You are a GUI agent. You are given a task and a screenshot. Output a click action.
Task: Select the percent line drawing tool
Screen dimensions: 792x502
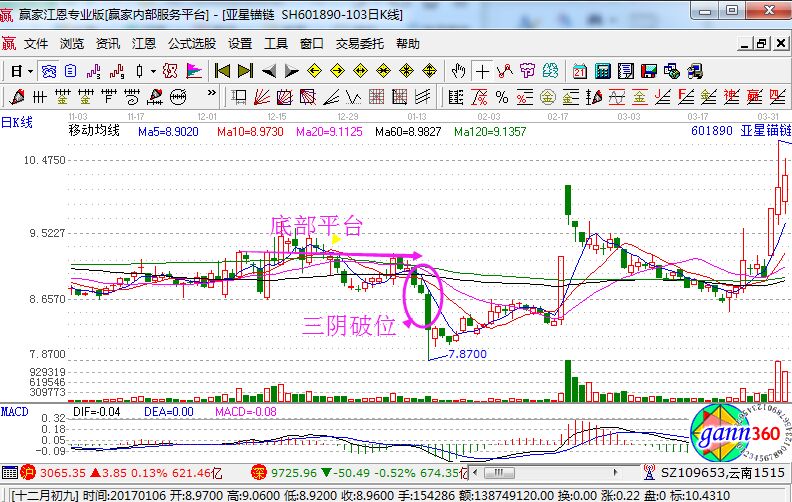point(502,97)
